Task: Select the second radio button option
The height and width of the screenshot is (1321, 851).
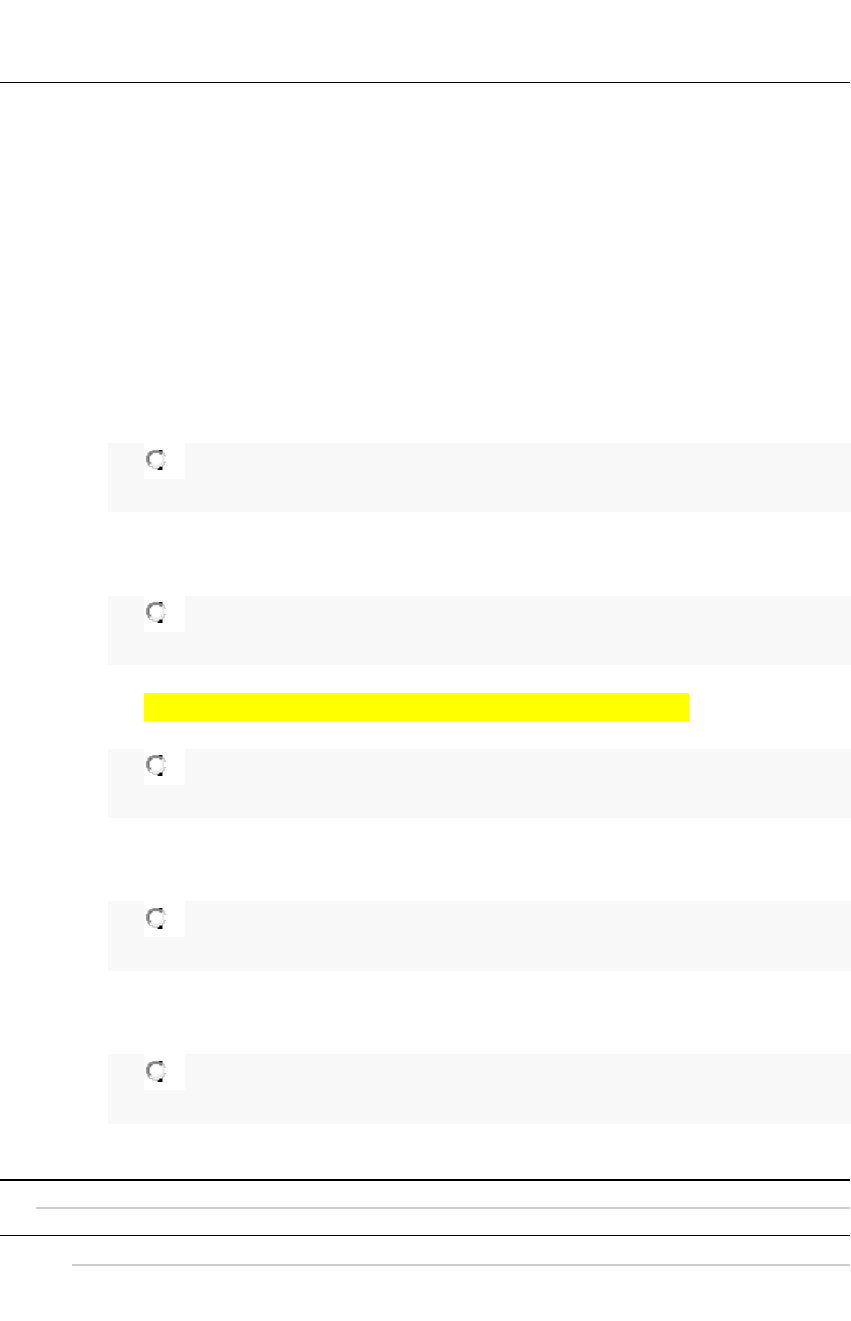Action: click(156, 613)
